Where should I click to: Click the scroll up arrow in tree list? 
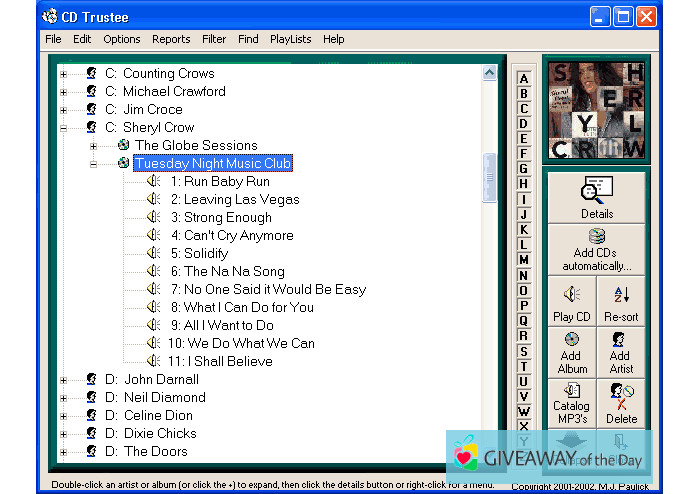coord(490,73)
